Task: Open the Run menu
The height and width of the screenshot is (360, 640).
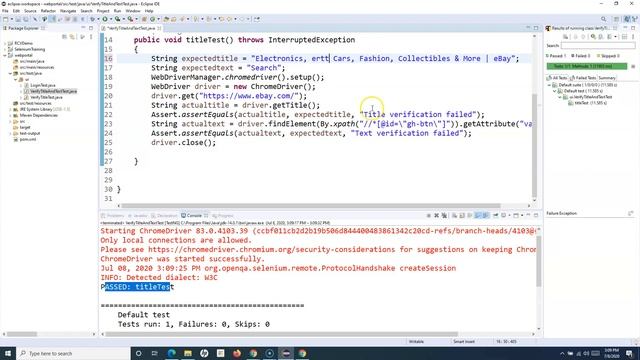Action: point(117,11)
